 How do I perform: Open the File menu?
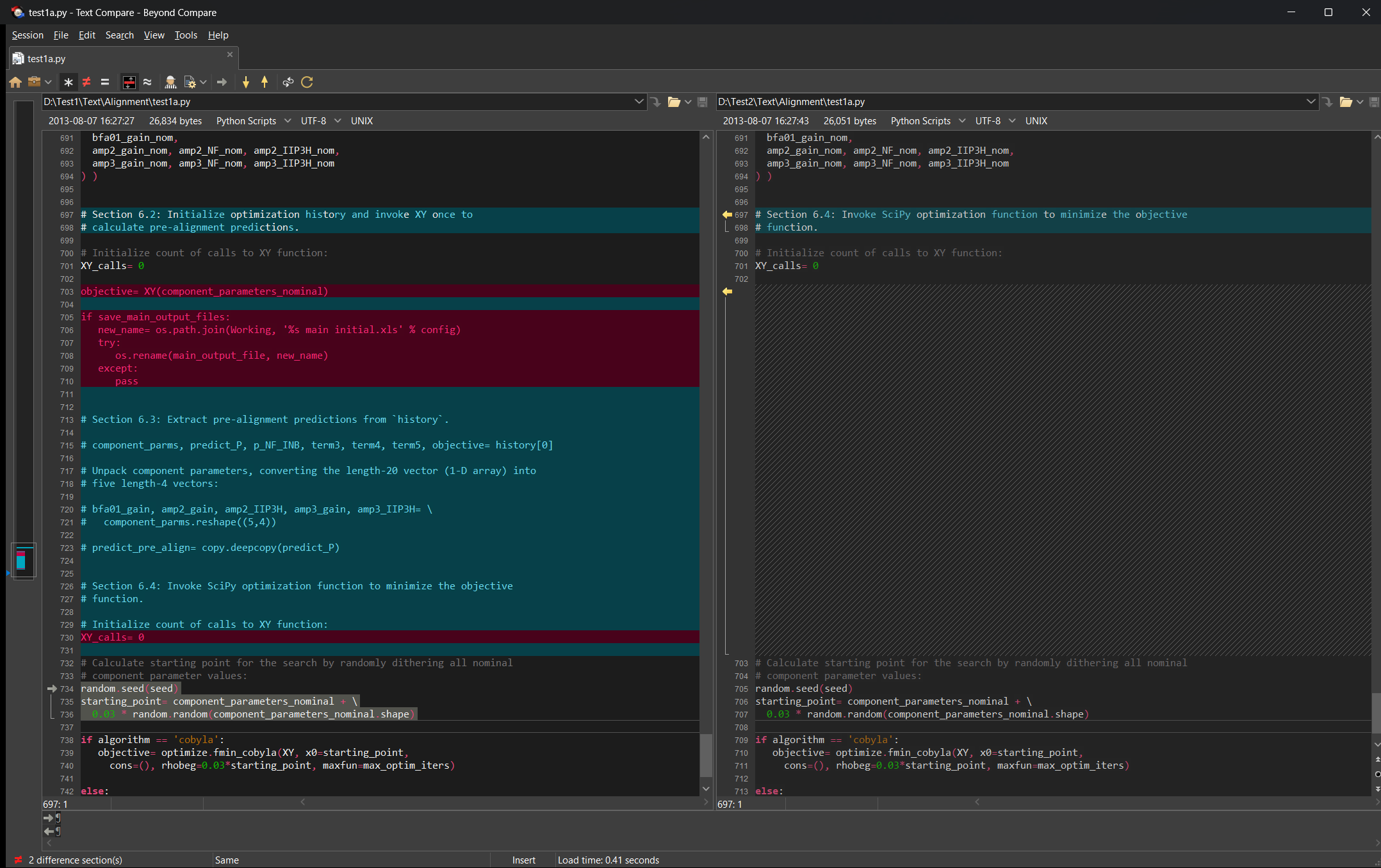click(61, 35)
